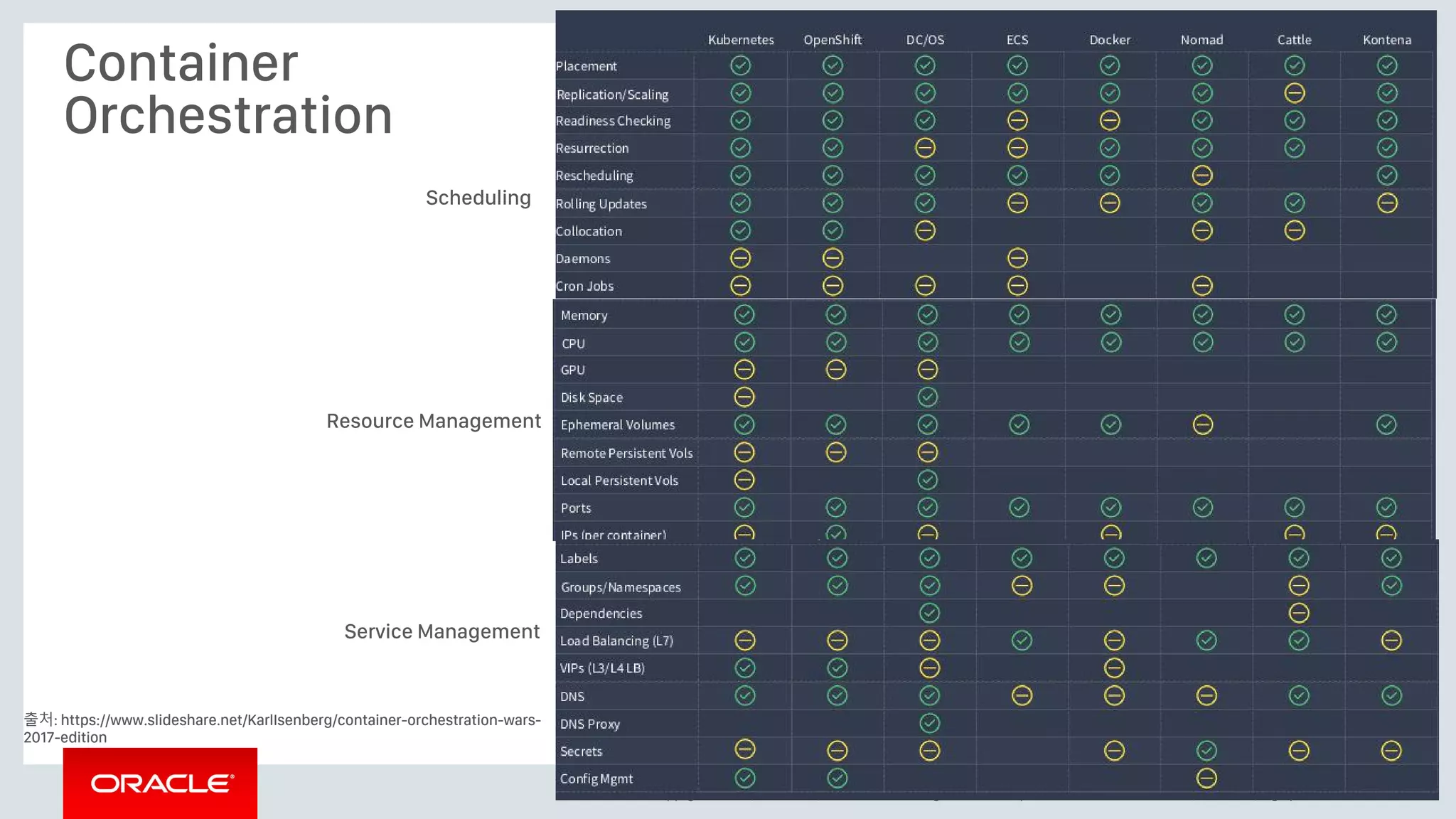Click the Container Orchestration slide title
1456x819 pixels.
(x=227, y=89)
